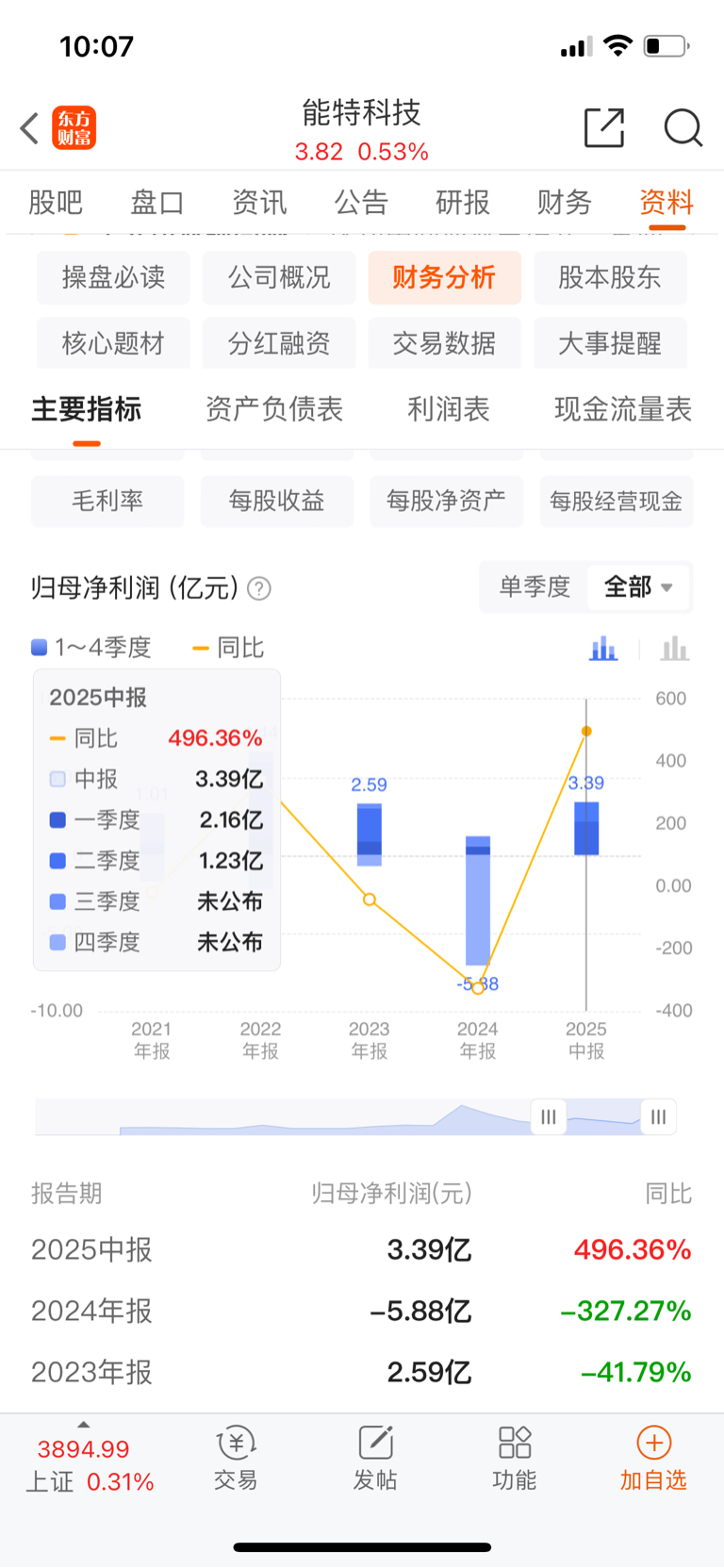Switch to 资产负债表 sub-tab

coord(274,409)
